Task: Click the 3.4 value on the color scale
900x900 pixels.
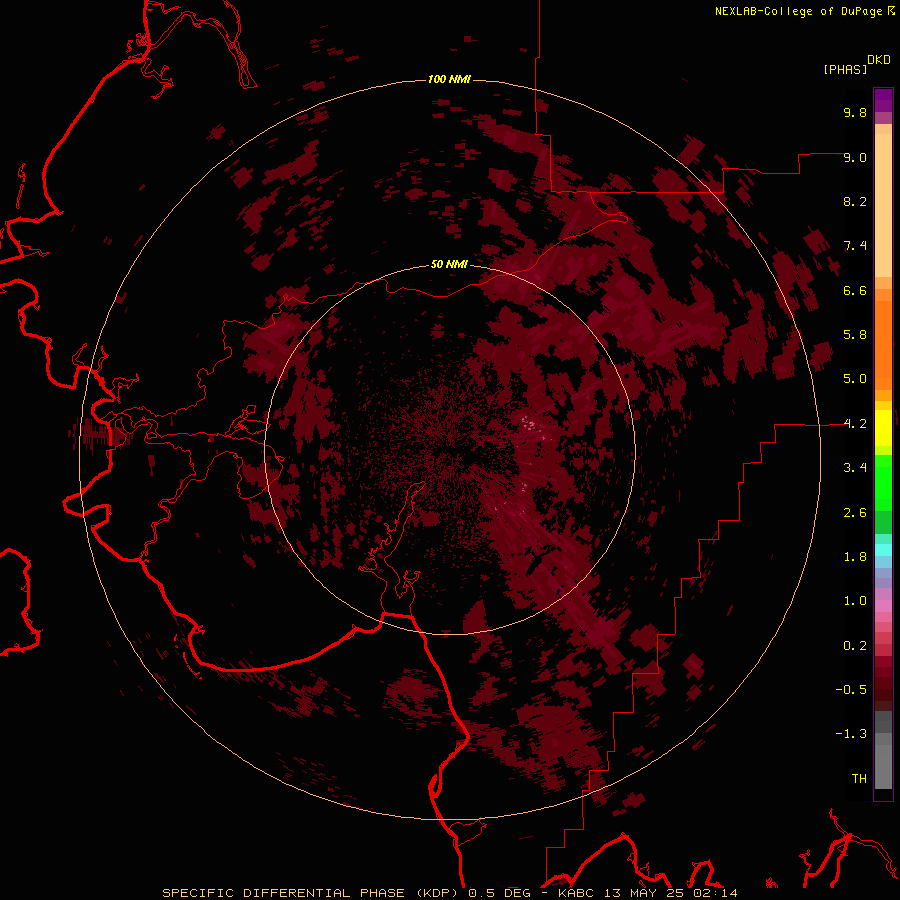Action: click(855, 468)
